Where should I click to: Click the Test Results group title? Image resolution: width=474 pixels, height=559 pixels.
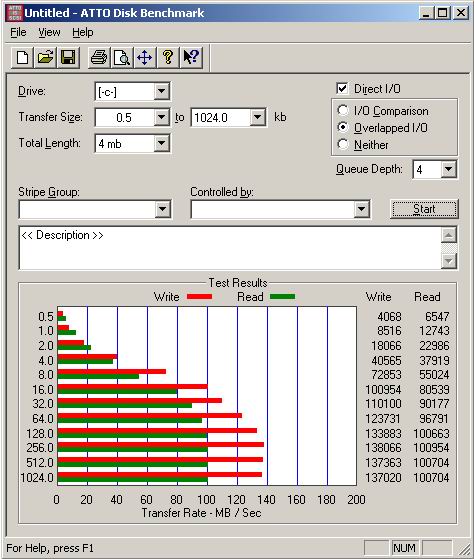click(238, 283)
